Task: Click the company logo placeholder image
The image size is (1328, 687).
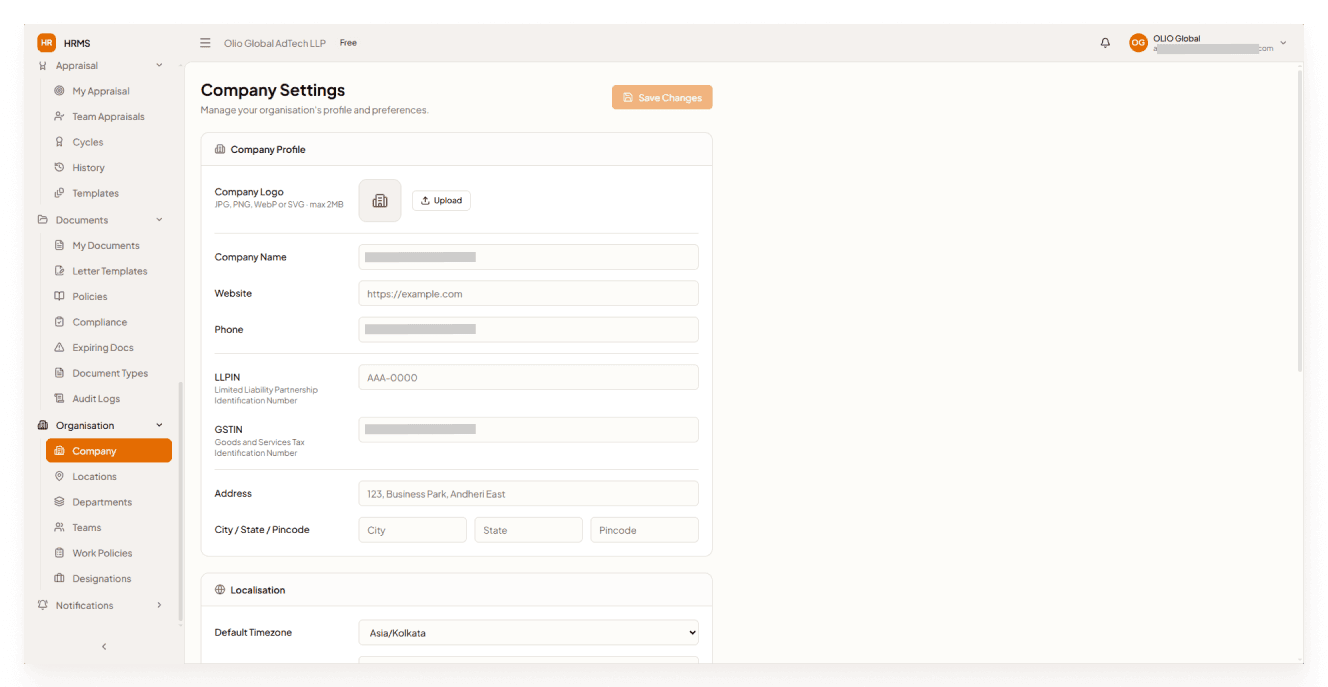Action: click(x=380, y=201)
